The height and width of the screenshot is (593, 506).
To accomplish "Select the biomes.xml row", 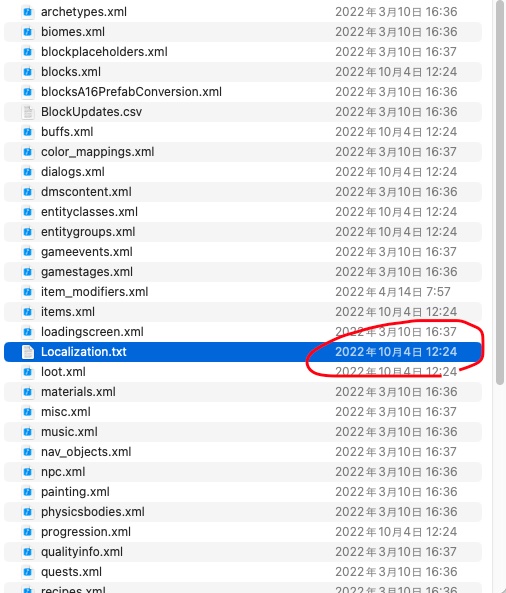I will [x=243, y=32].
